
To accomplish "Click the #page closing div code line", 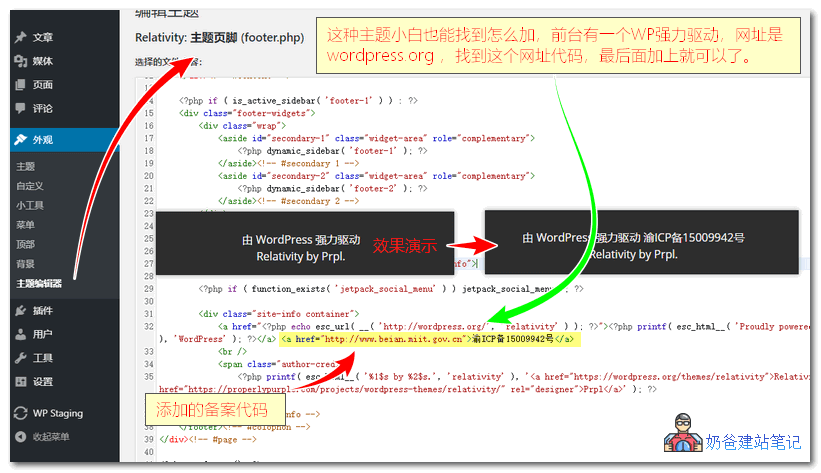I will coord(208,439).
